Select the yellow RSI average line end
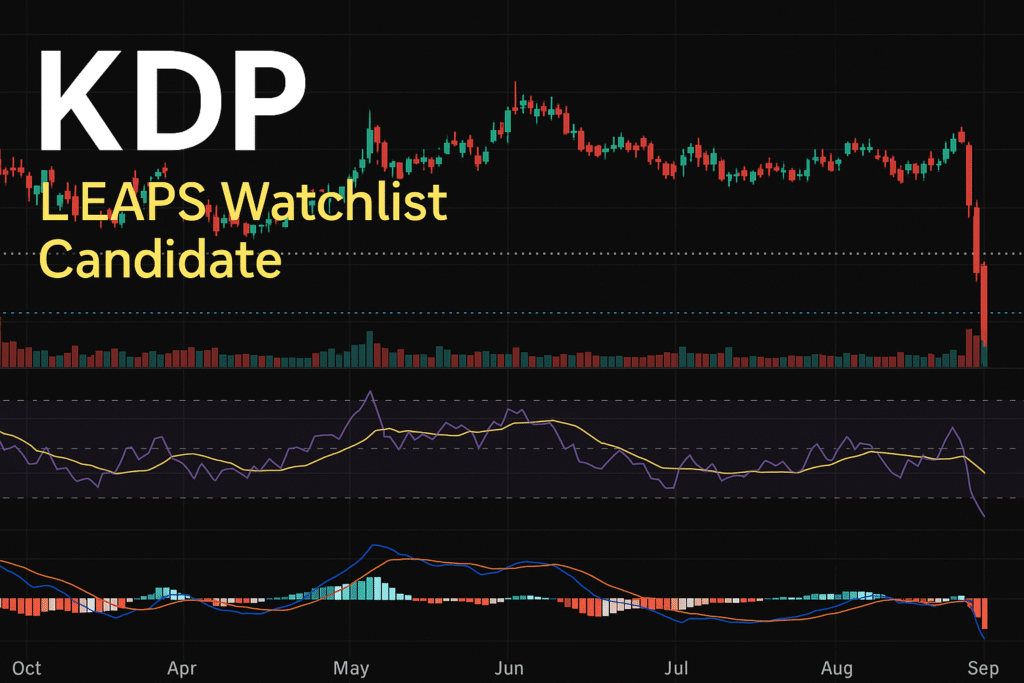Viewport: 1024px width, 683px height. pyautogui.click(x=985, y=472)
